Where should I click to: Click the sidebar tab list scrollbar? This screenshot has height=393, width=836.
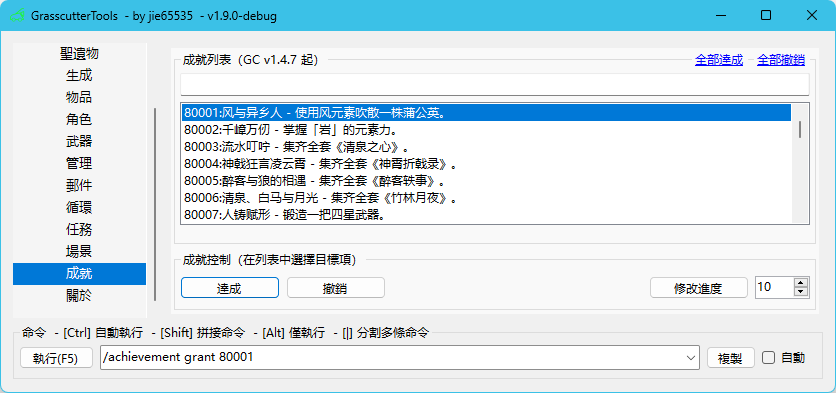[155, 205]
